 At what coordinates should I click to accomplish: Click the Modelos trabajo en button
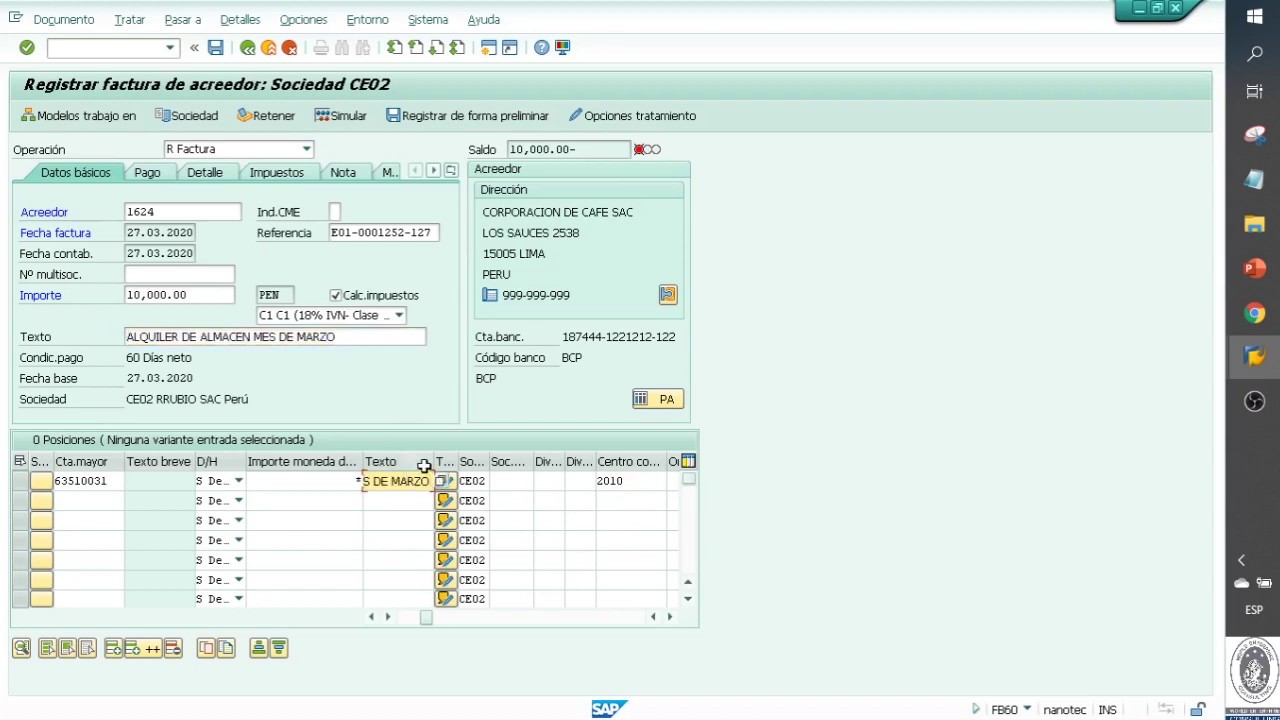click(78, 116)
